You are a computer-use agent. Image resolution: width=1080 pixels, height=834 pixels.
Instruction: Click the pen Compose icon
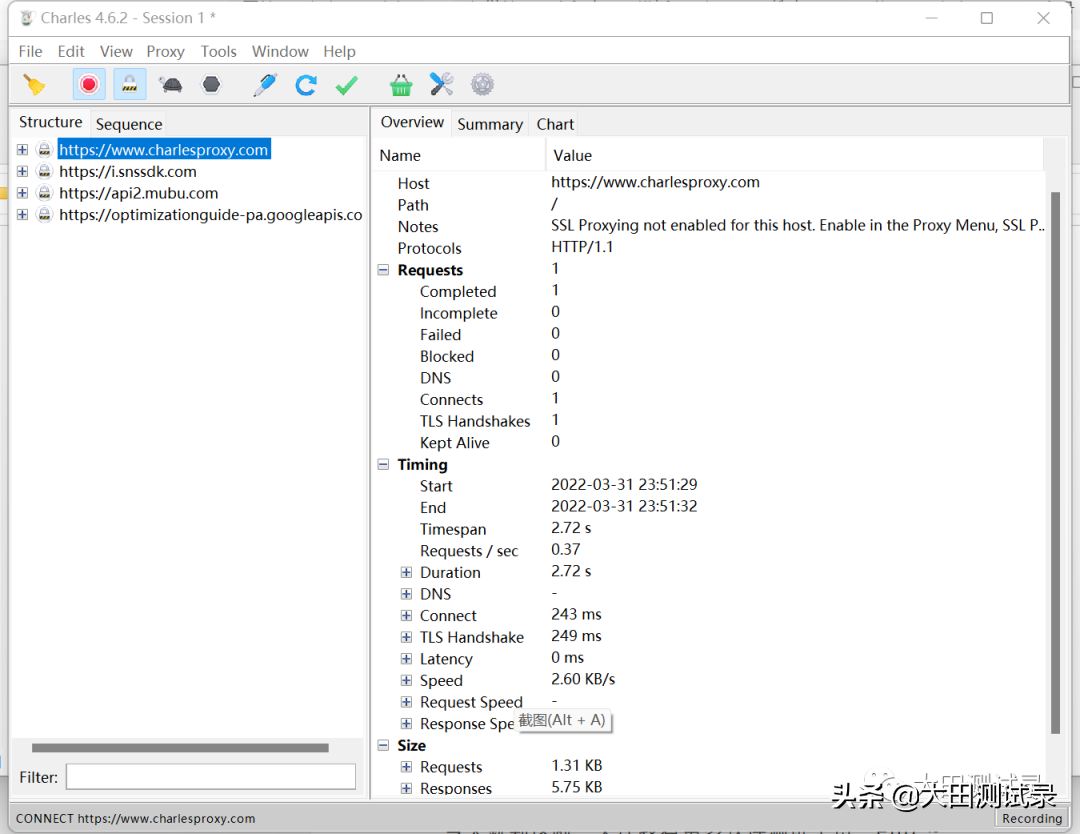264,85
